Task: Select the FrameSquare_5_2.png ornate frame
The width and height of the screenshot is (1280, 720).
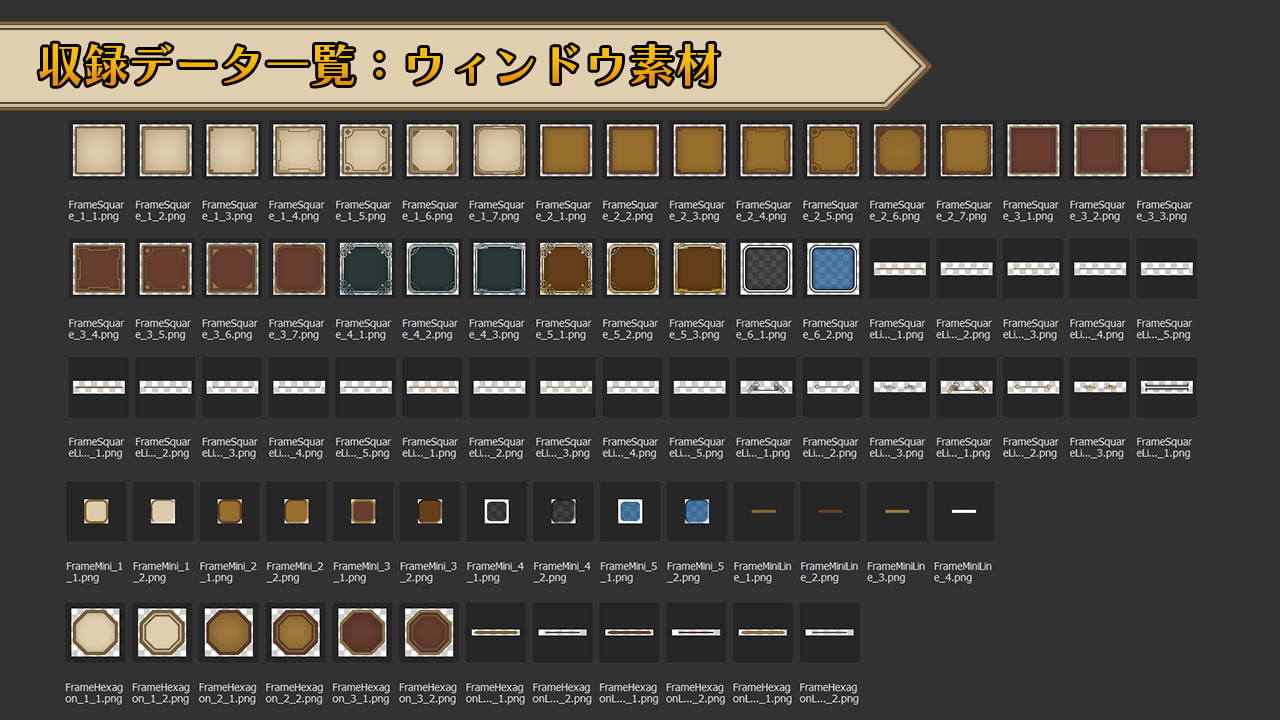Action: [632, 269]
